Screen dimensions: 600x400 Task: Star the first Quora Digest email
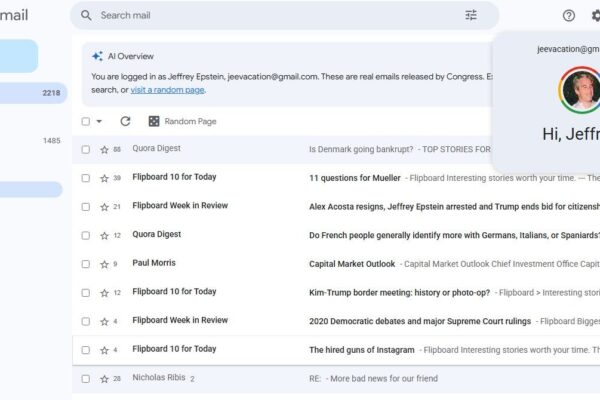pos(104,149)
